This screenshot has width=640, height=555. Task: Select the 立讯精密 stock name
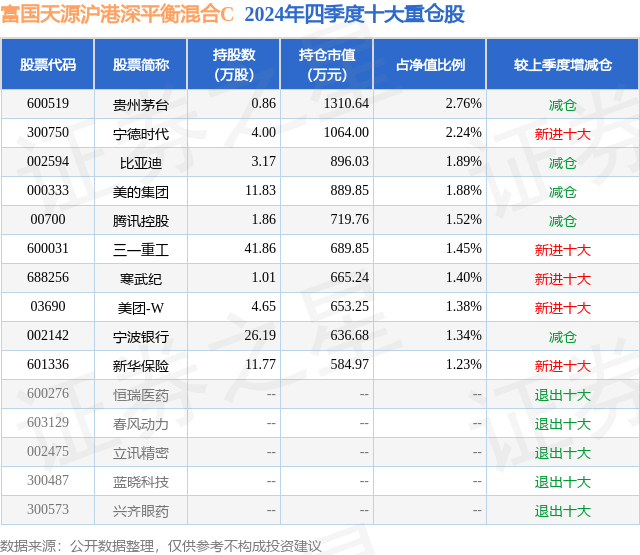click(141, 453)
